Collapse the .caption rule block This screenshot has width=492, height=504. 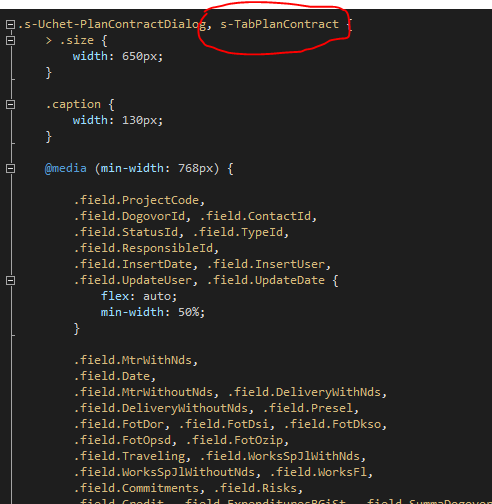pos(10,104)
